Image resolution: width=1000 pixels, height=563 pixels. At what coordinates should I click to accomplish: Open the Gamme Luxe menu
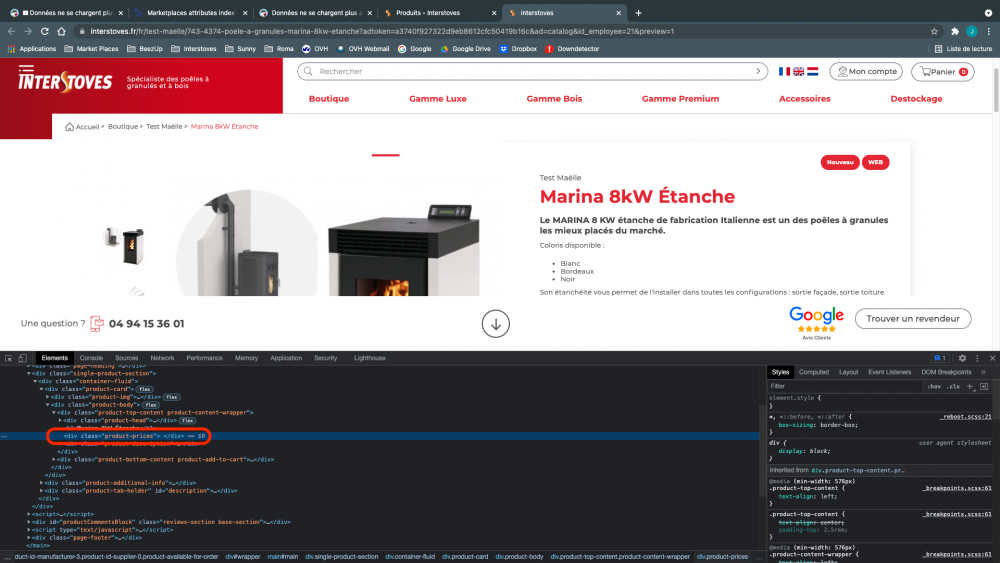pos(438,99)
